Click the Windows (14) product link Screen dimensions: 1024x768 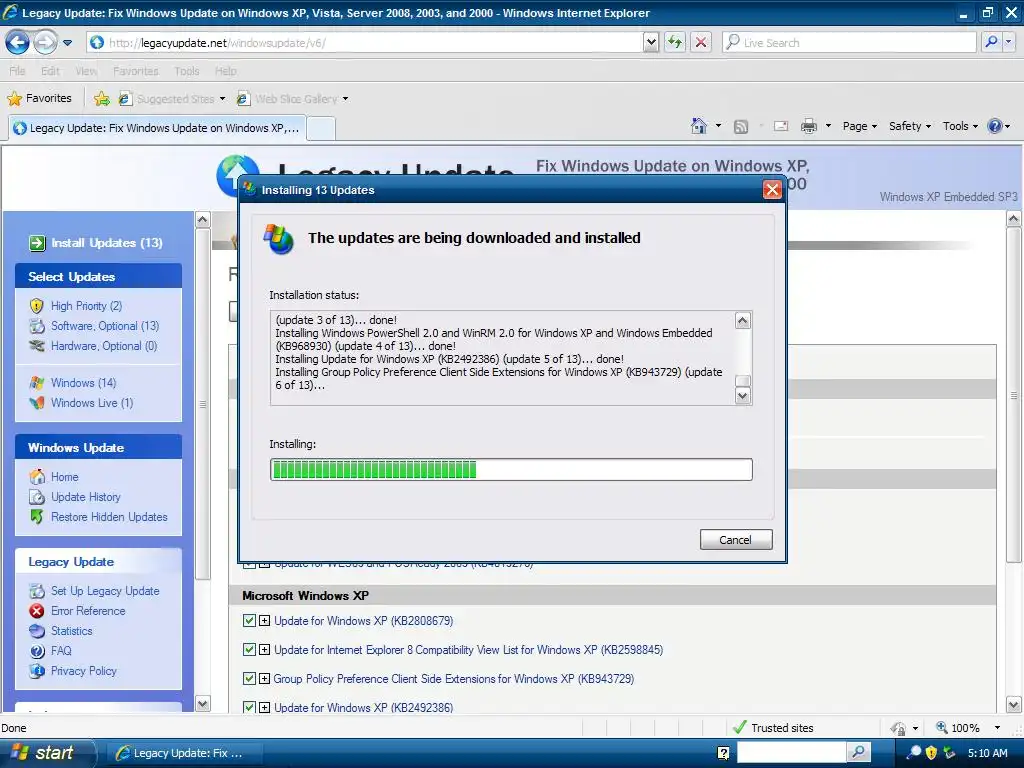[84, 383]
